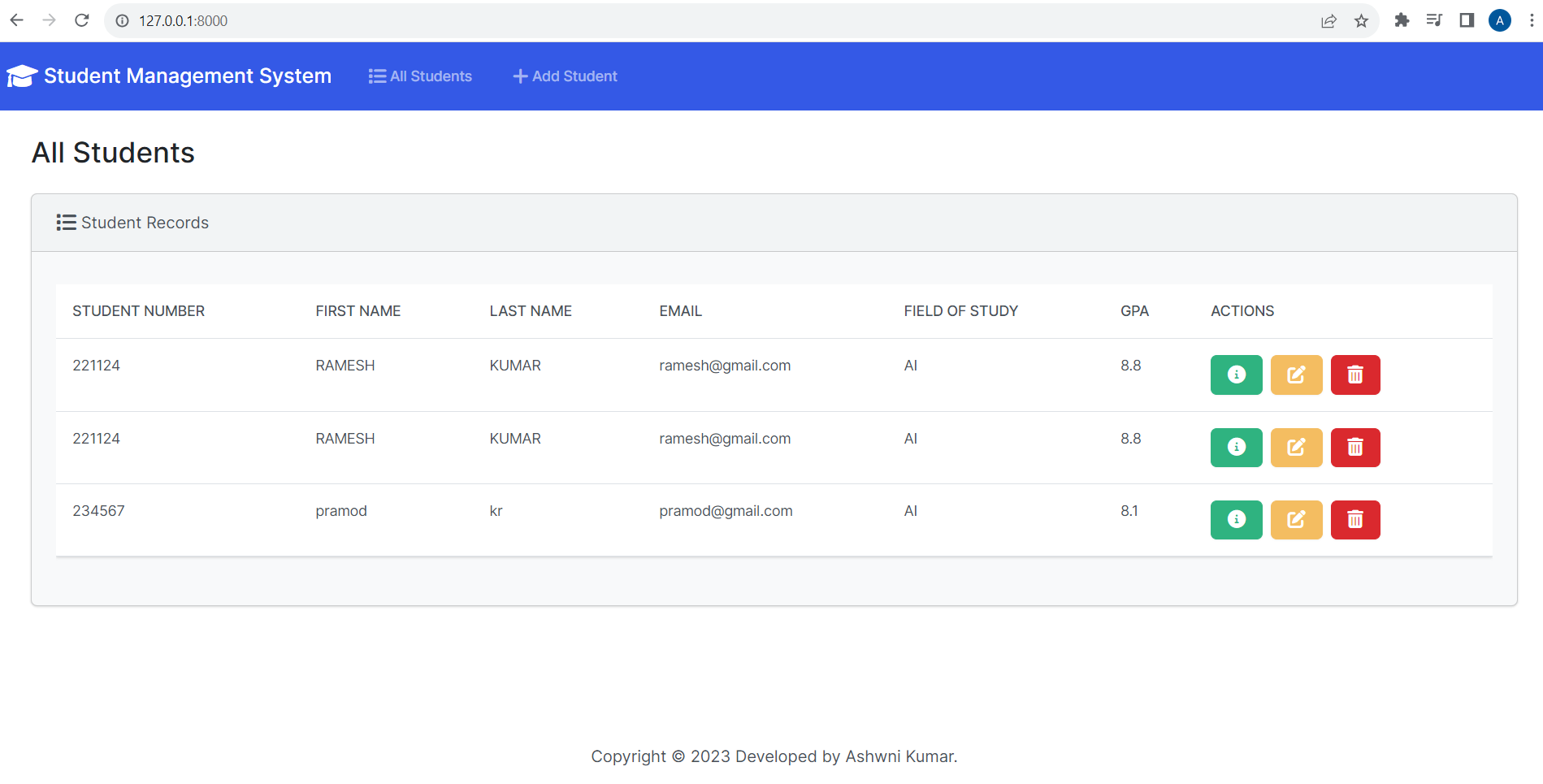Click pramod@gmail.com email cell

pos(726,511)
